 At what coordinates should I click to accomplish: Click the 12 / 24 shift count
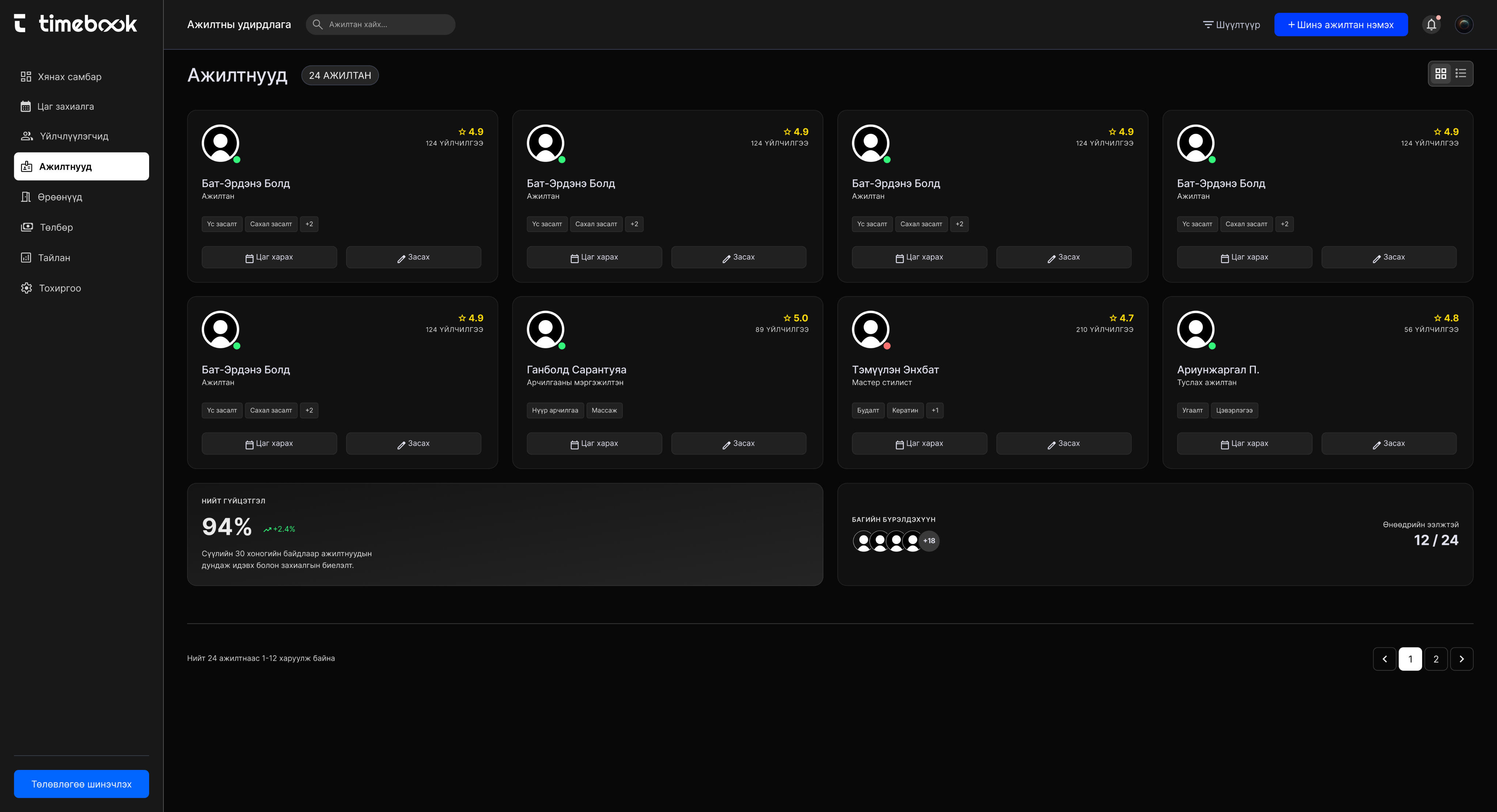pyautogui.click(x=1436, y=540)
